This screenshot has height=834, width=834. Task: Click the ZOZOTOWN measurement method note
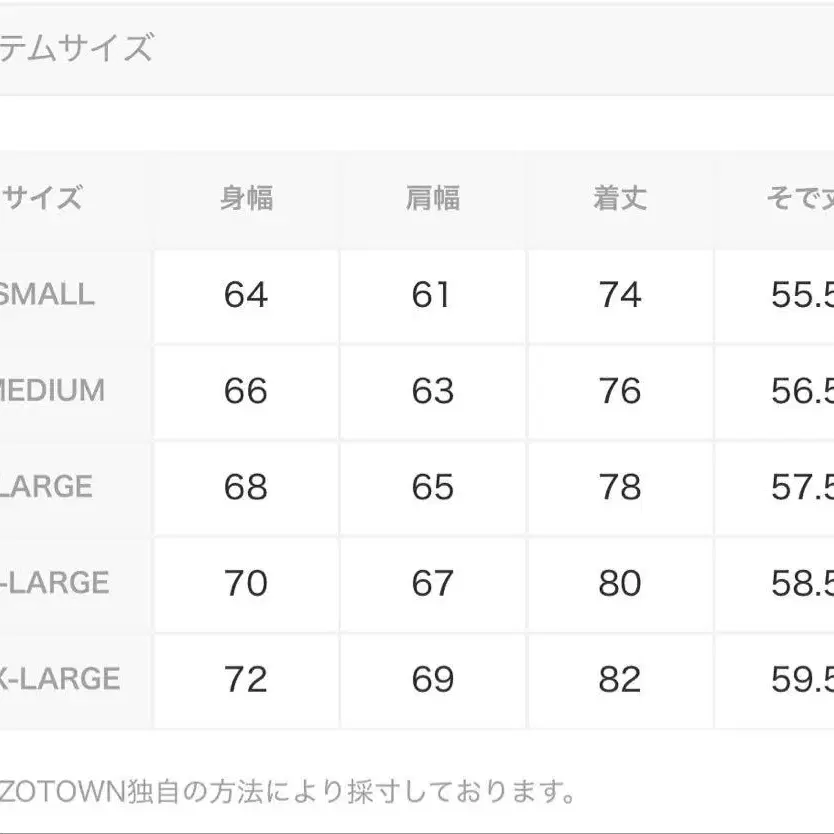288,793
